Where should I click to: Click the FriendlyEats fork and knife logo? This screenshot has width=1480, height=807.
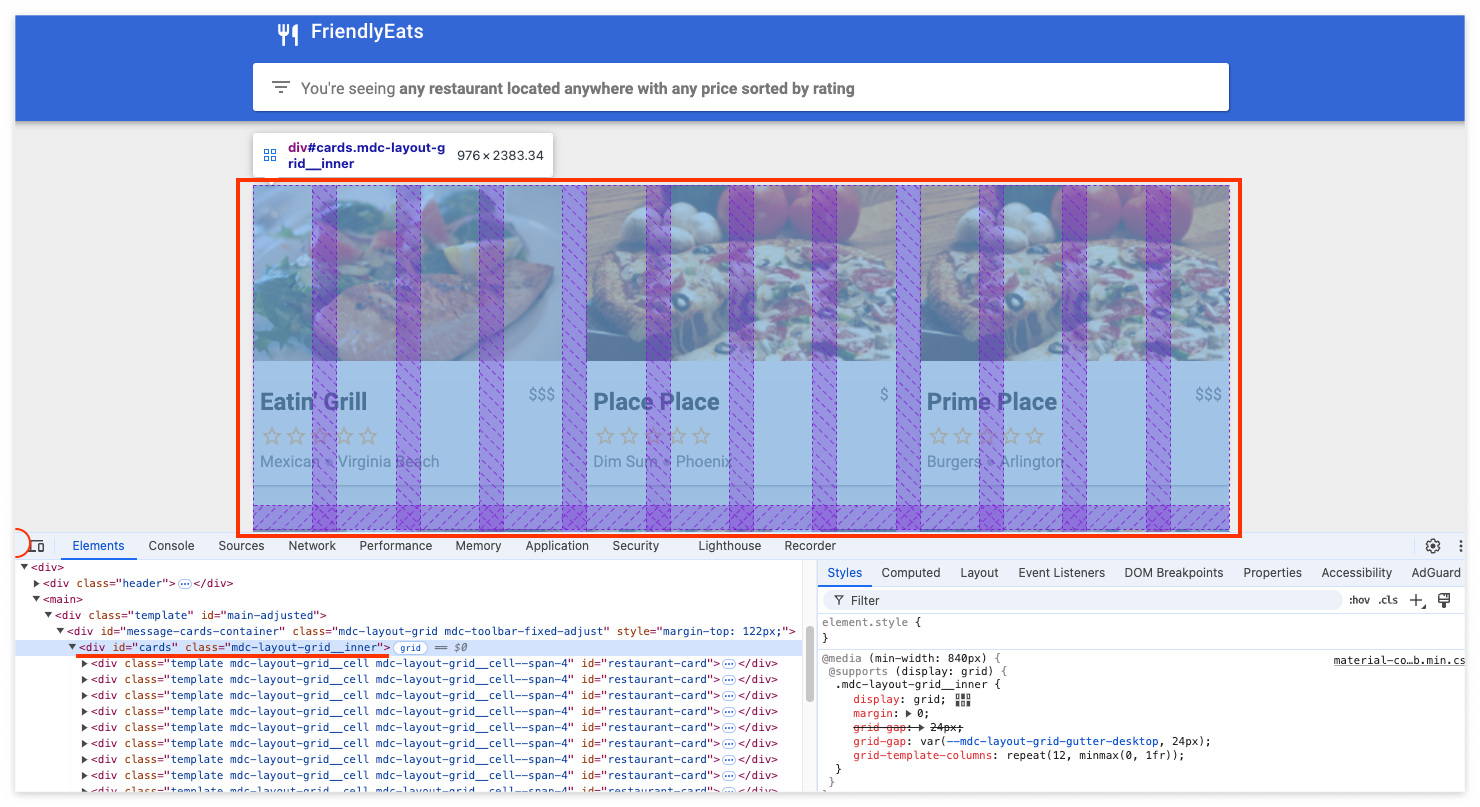288,34
